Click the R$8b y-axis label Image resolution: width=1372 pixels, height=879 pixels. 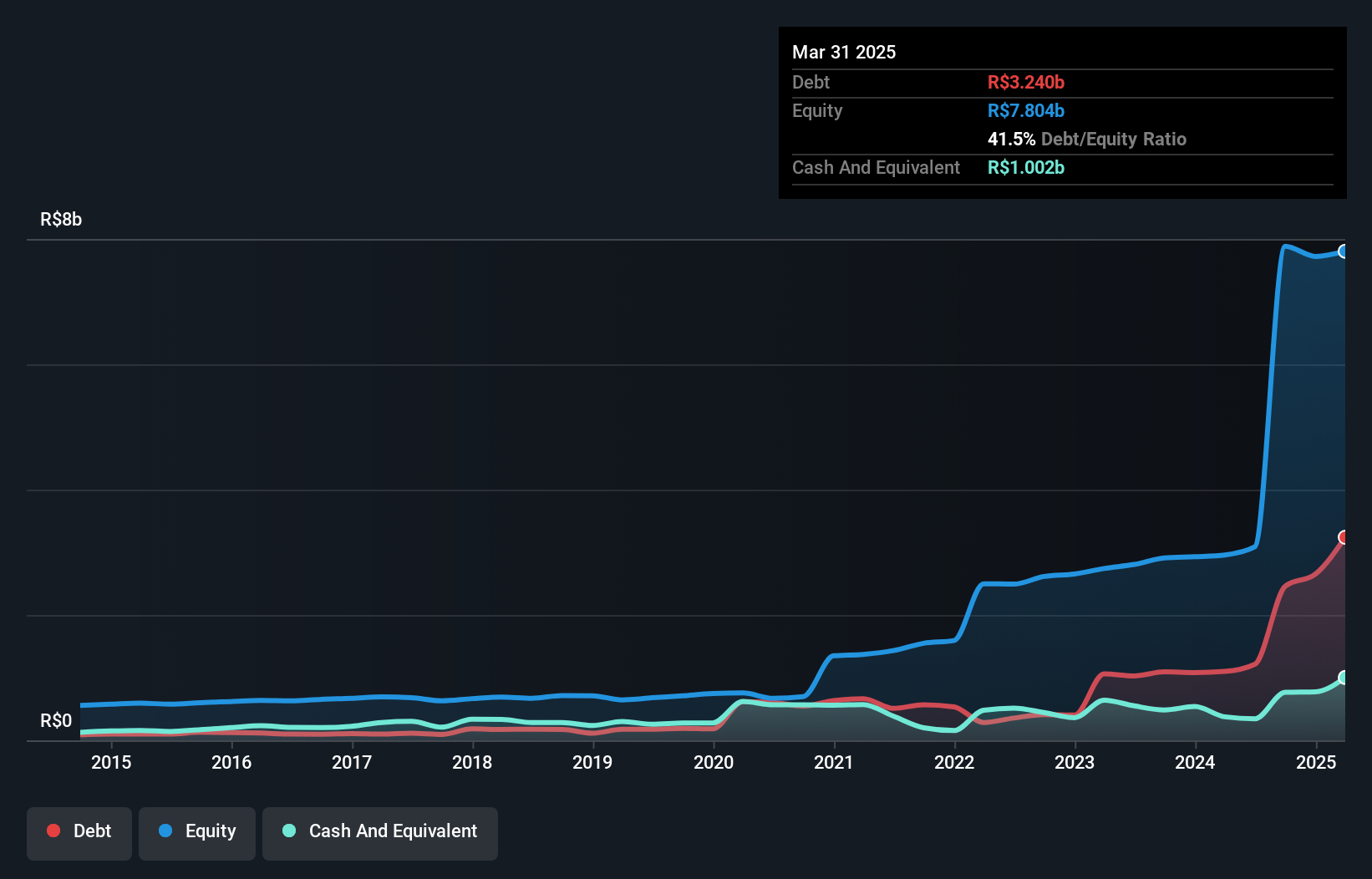click(61, 220)
